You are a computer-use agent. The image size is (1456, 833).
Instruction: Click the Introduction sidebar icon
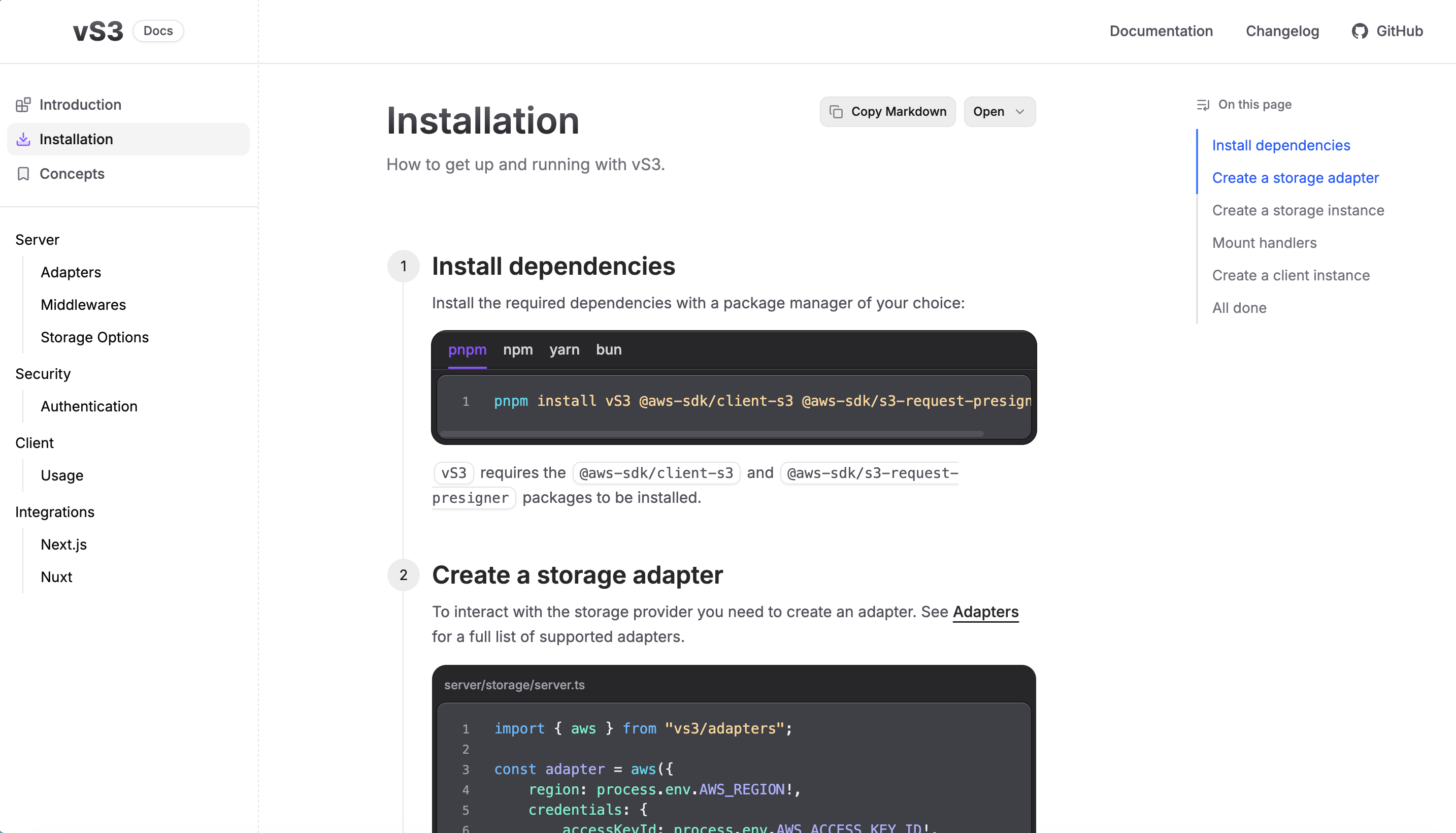[23, 105]
